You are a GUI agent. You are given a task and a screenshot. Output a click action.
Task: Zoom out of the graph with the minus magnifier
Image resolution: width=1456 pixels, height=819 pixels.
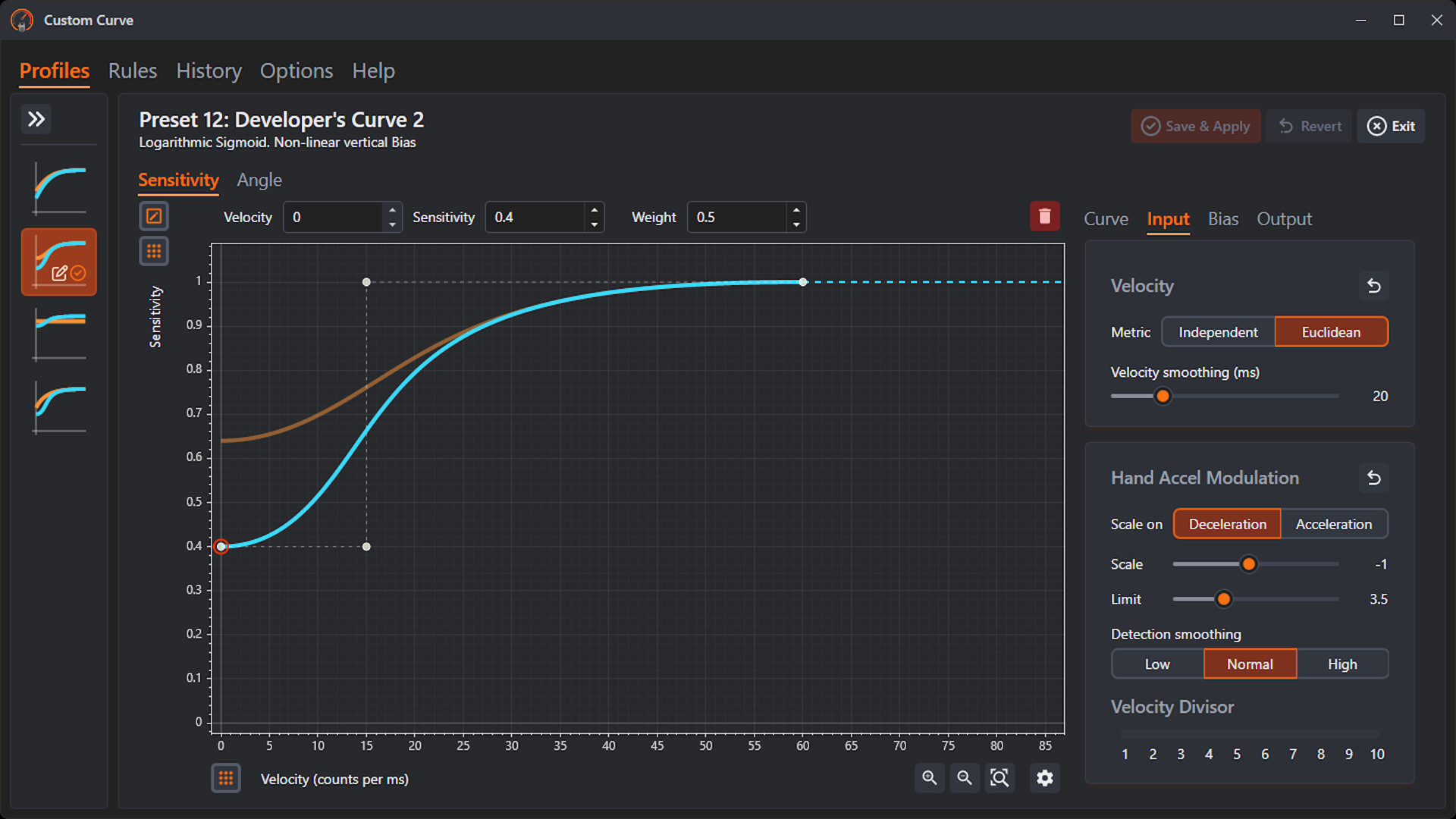[x=964, y=778]
